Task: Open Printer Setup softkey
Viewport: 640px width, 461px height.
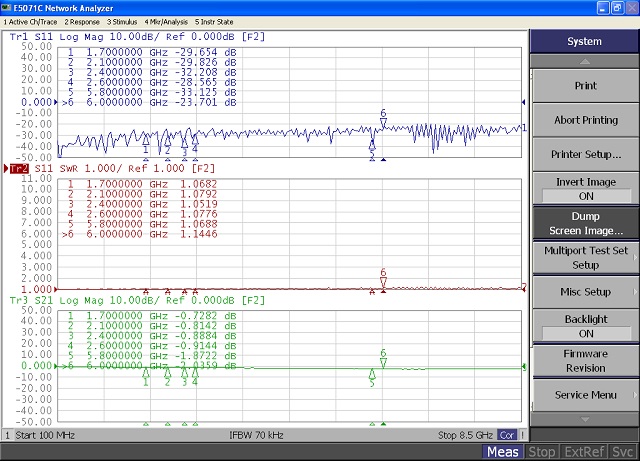Action: coord(585,154)
